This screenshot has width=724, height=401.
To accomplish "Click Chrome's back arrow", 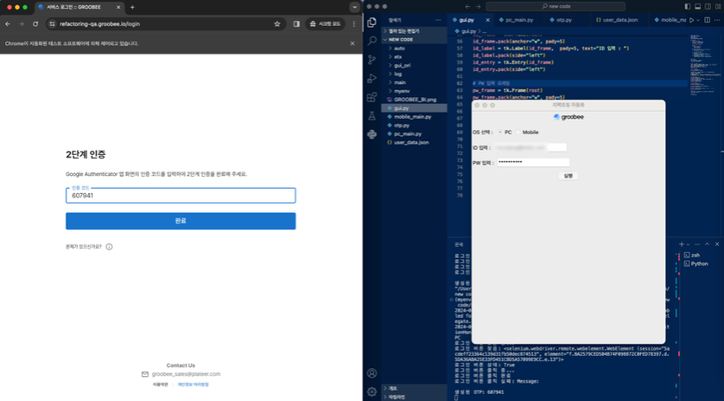I will tap(8, 24).
